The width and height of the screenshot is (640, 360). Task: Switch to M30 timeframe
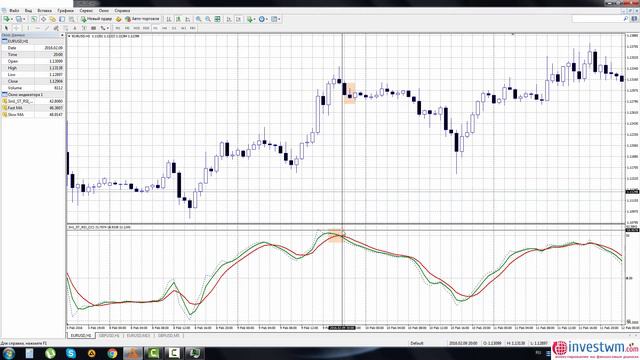(146, 28)
